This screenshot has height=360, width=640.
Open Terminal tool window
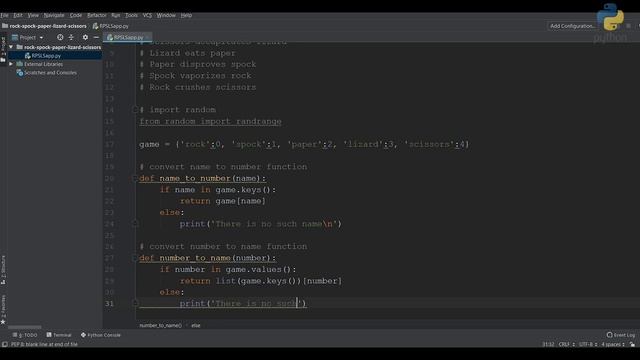coord(59,335)
